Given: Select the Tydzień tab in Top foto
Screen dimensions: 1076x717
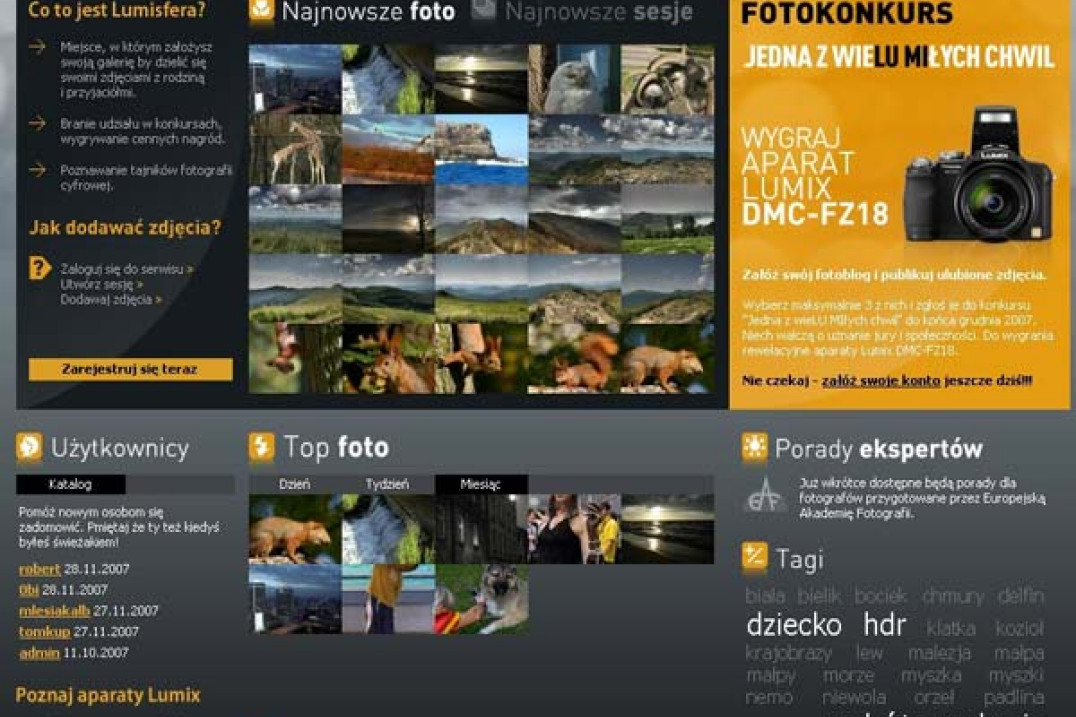Looking at the screenshot, I should tap(387, 484).
